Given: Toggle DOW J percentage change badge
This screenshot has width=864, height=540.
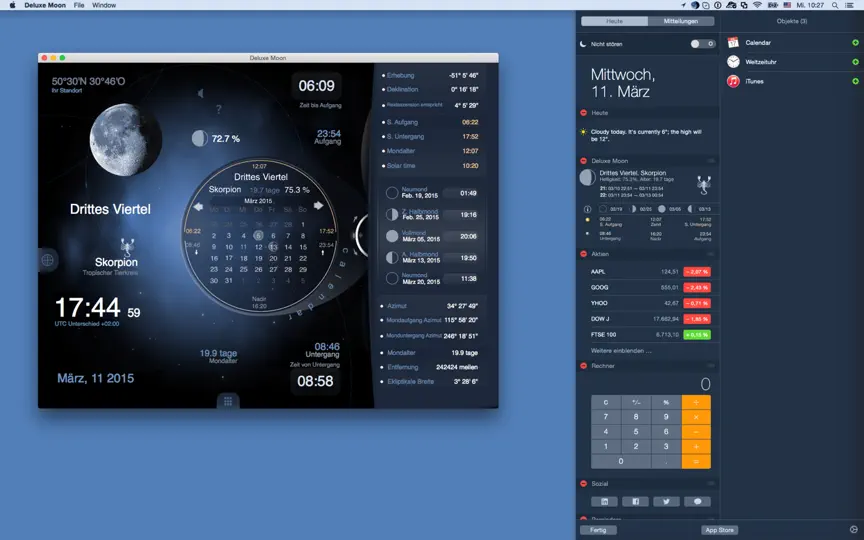Looking at the screenshot, I should (696, 319).
